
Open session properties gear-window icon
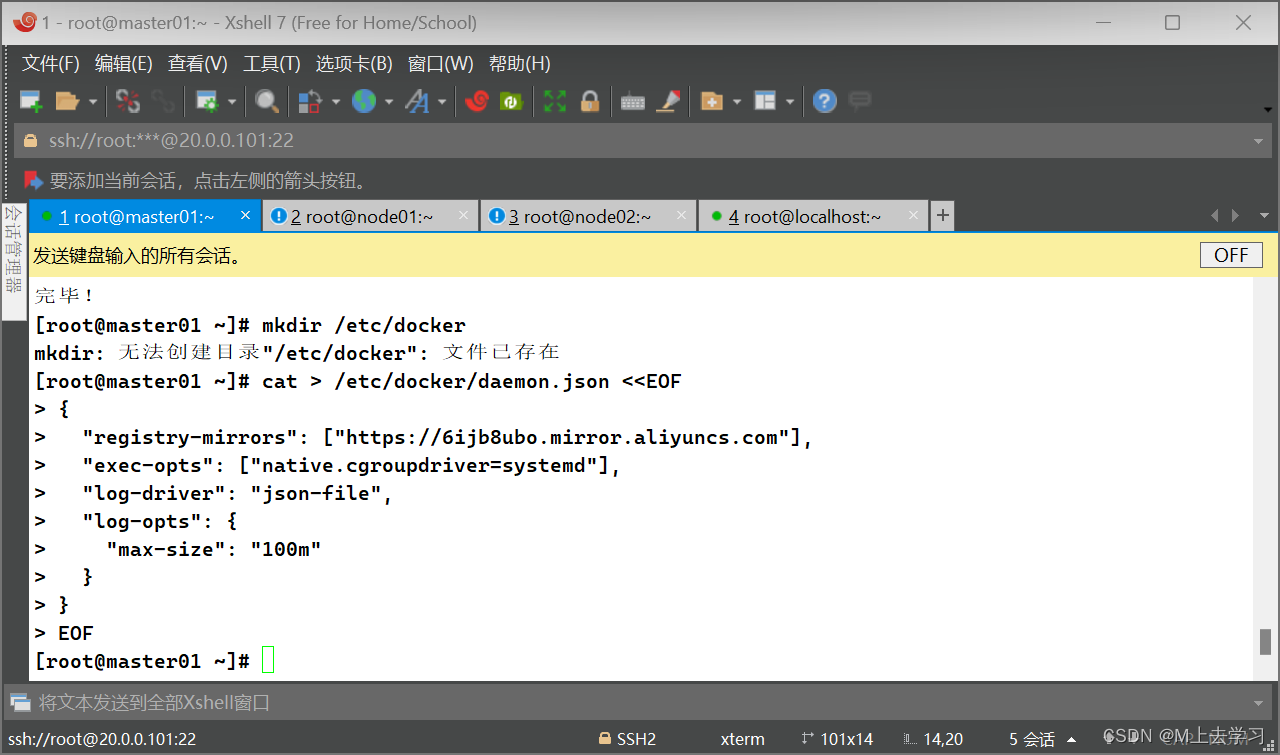207,101
